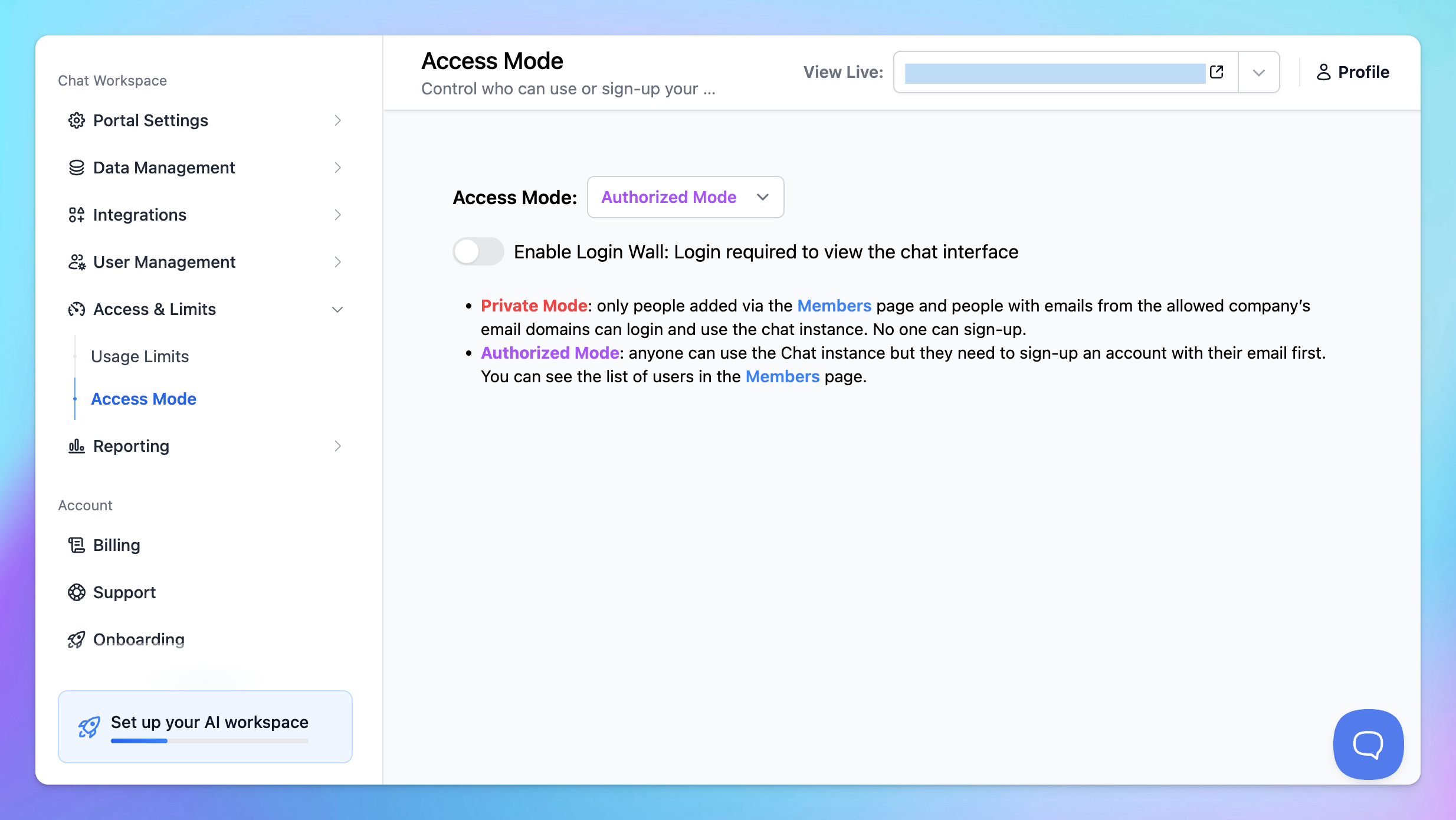Click the View Live URL field
1456x820 pixels.
tap(1054, 73)
